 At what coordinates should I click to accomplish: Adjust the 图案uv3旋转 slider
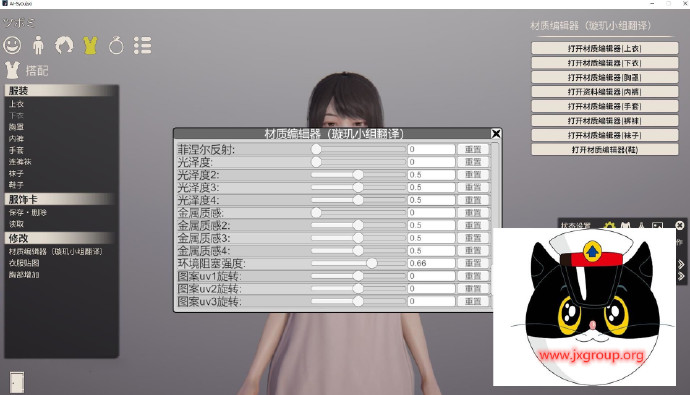pos(358,301)
